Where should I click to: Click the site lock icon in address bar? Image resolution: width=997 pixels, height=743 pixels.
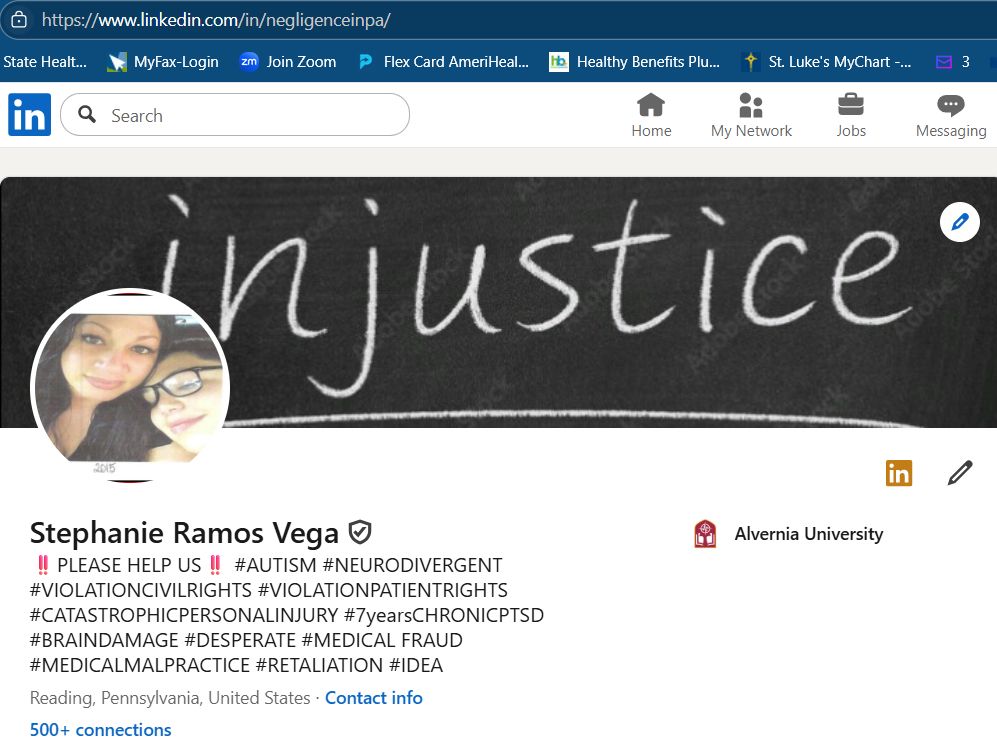[x=19, y=20]
